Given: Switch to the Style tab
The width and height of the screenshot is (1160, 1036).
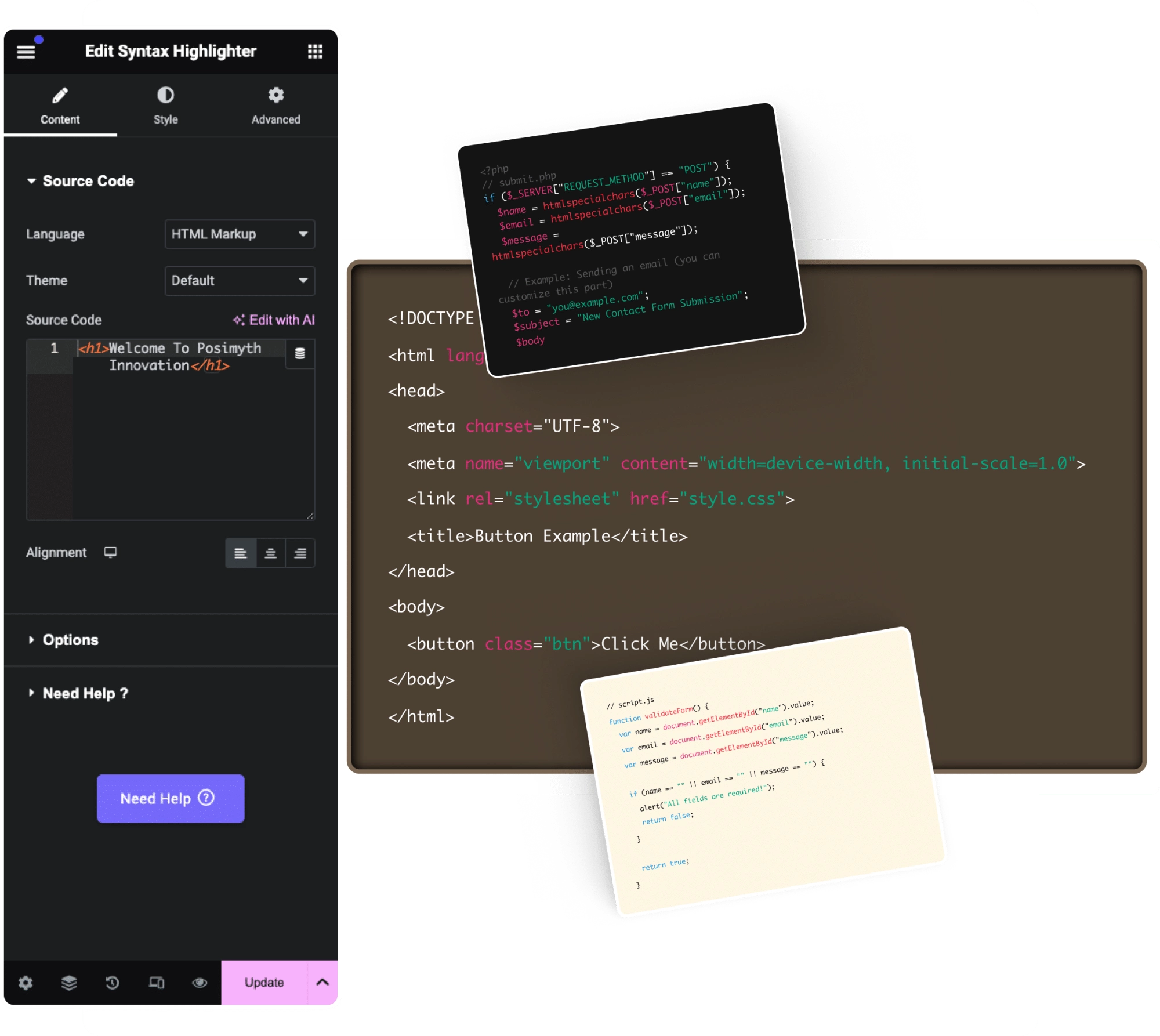Looking at the screenshot, I should (167, 104).
